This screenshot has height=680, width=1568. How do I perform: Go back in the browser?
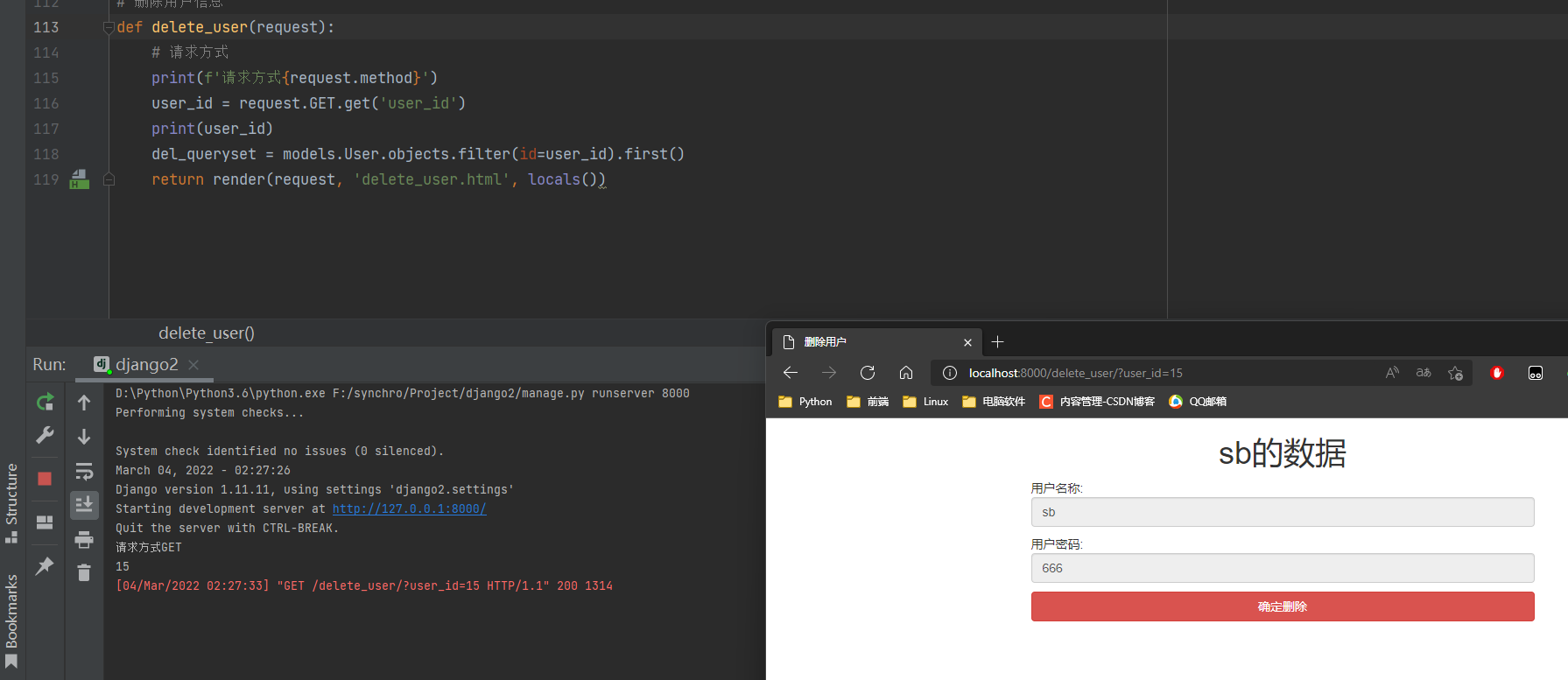[x=791, y=373]
